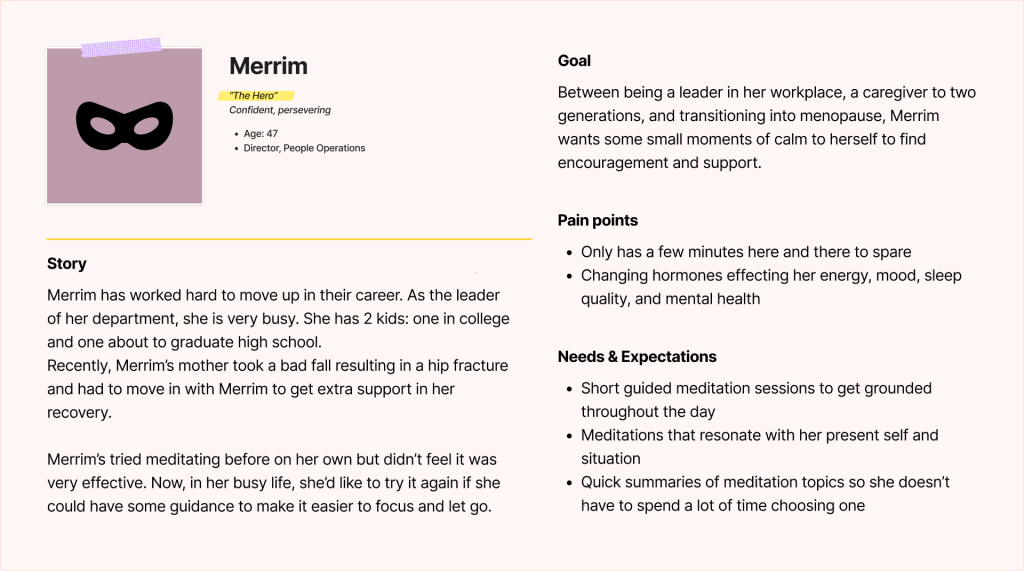Click the "Quick summaries of meditation topics" bullet
This screenshot has width=1024, height=571.
pyautogui.click(x=765, y=493)
